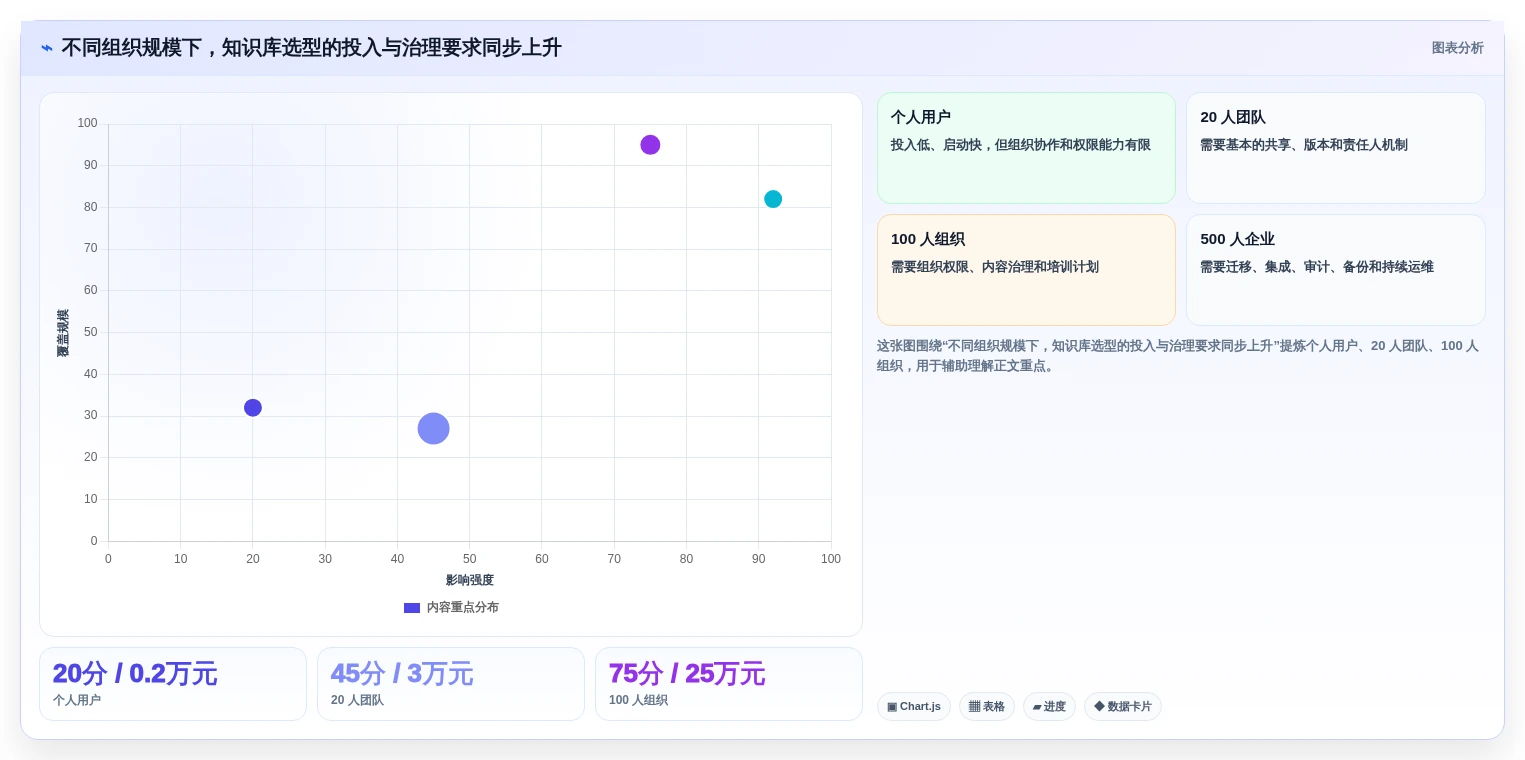
Task: Select the large light blue bubble at x=45
Action: [433, 428]
